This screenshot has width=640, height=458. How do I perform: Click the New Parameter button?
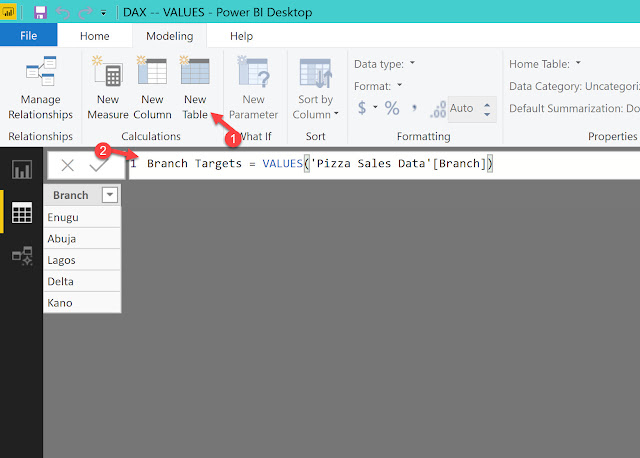coord(253,88)
